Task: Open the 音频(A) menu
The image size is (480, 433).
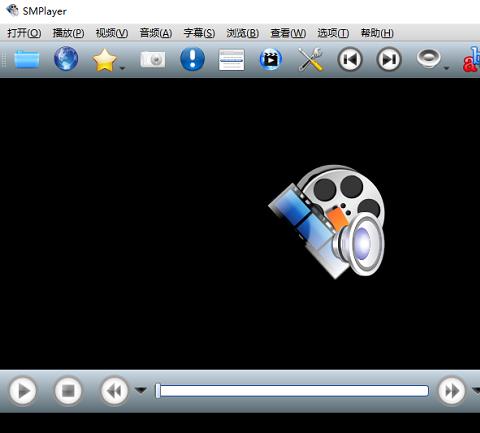Action: coord(156,33)
